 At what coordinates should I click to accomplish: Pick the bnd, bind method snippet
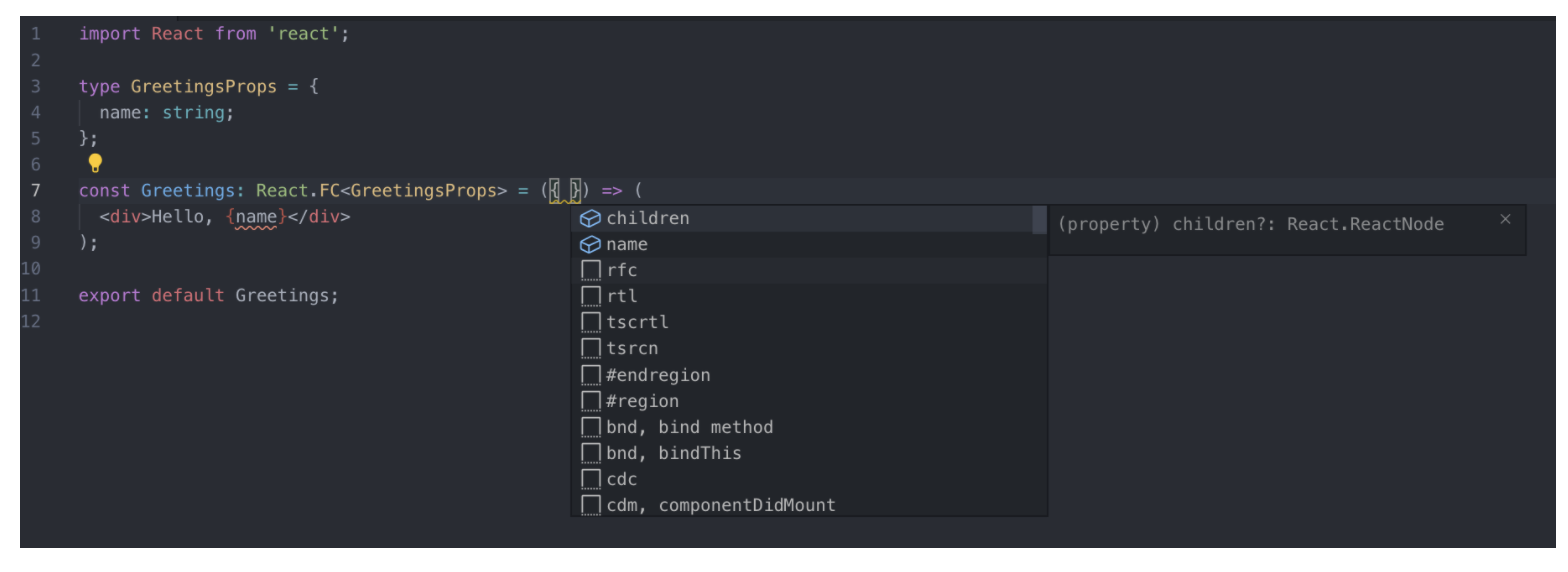click(x=808, y=427)
